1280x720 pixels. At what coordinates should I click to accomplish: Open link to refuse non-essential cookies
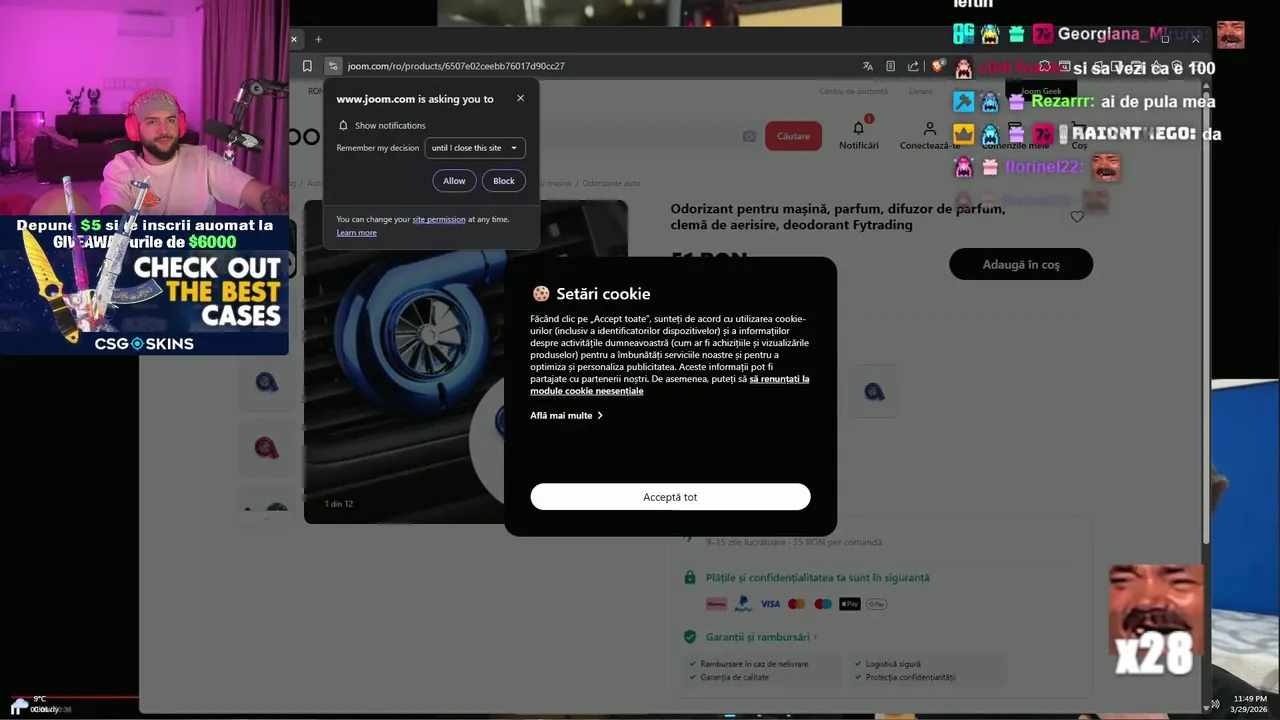pos(670,385)
